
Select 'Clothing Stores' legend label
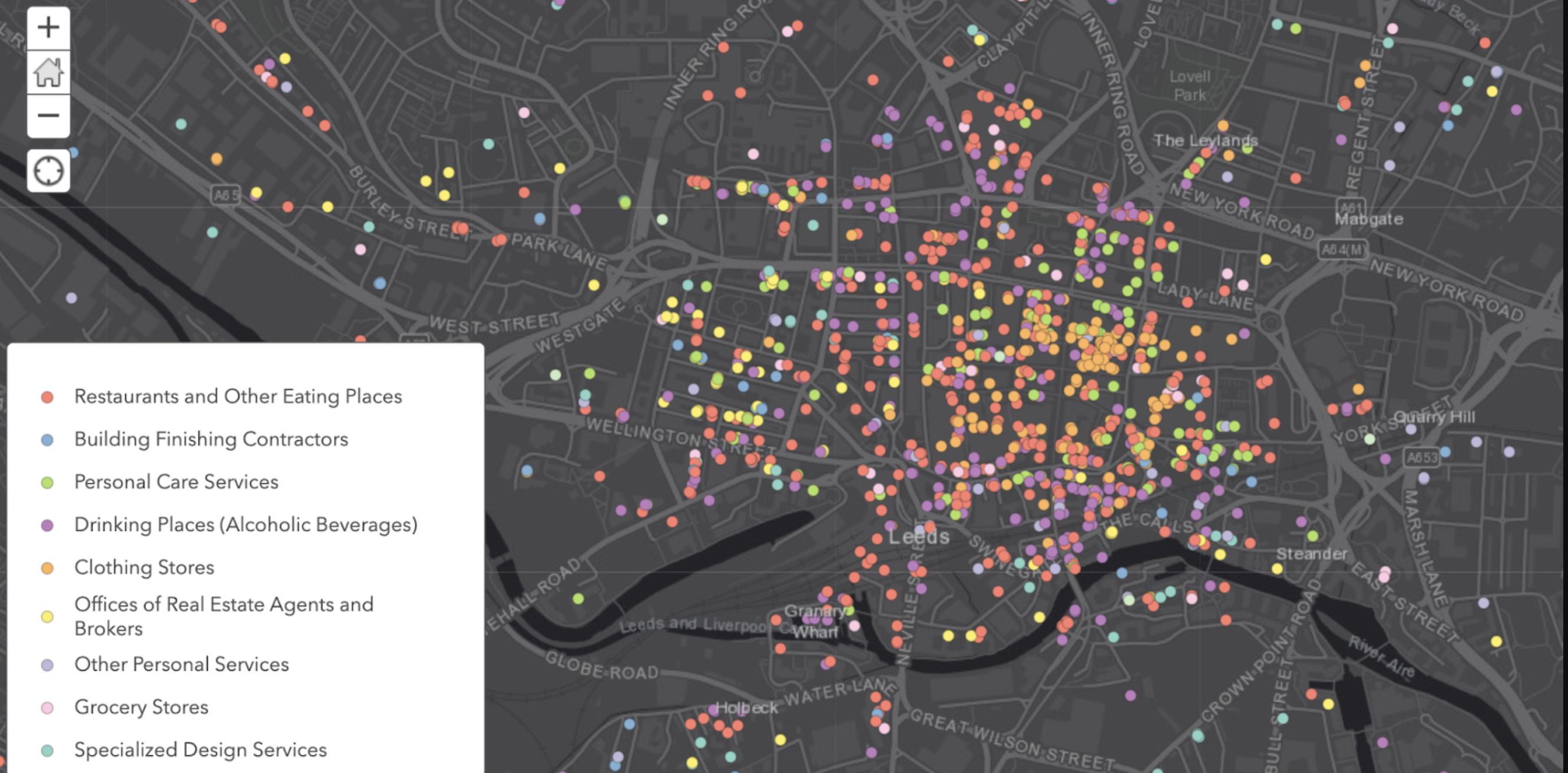pos(144,567)
